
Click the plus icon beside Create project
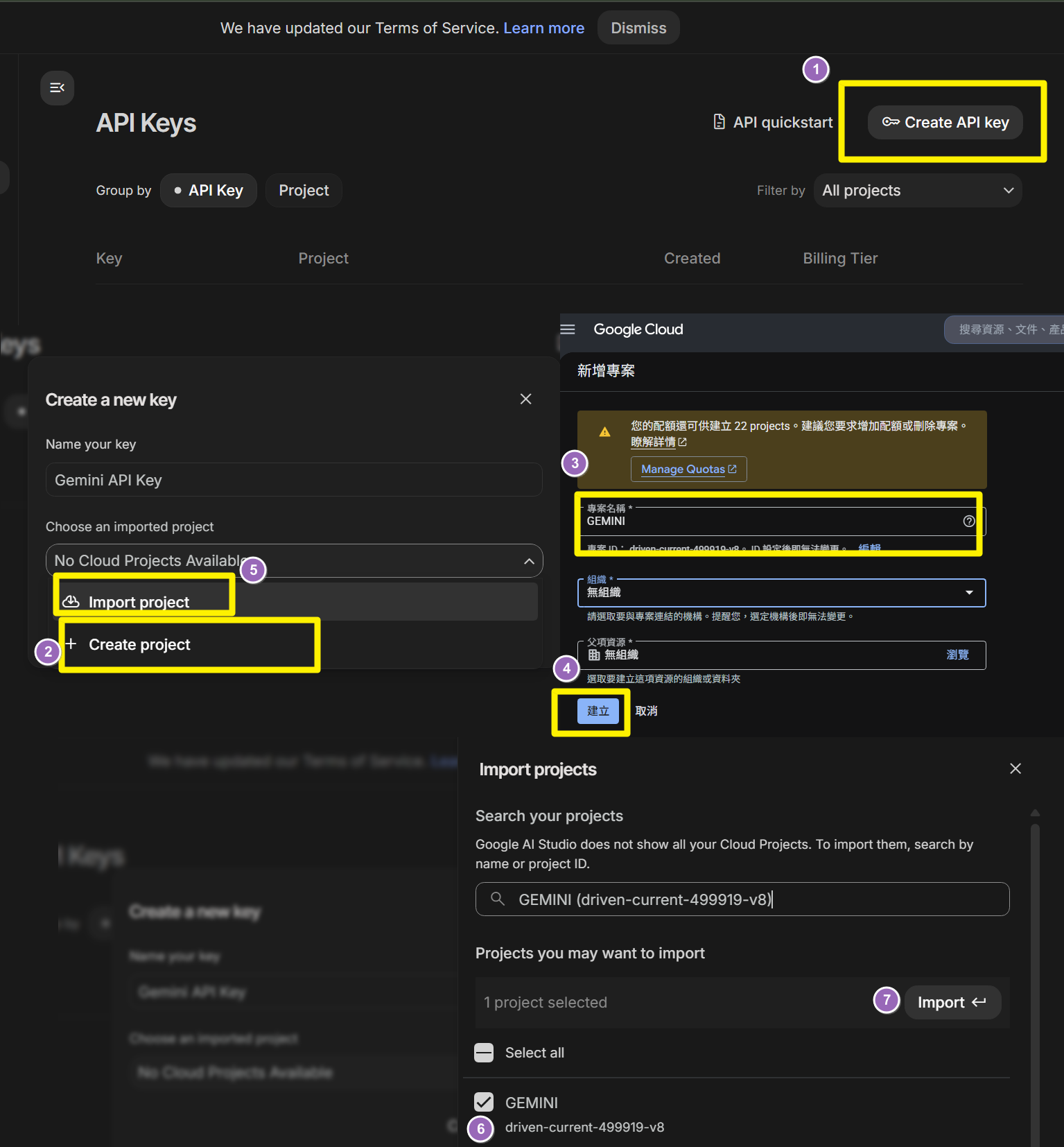click(x=71, y=644)
